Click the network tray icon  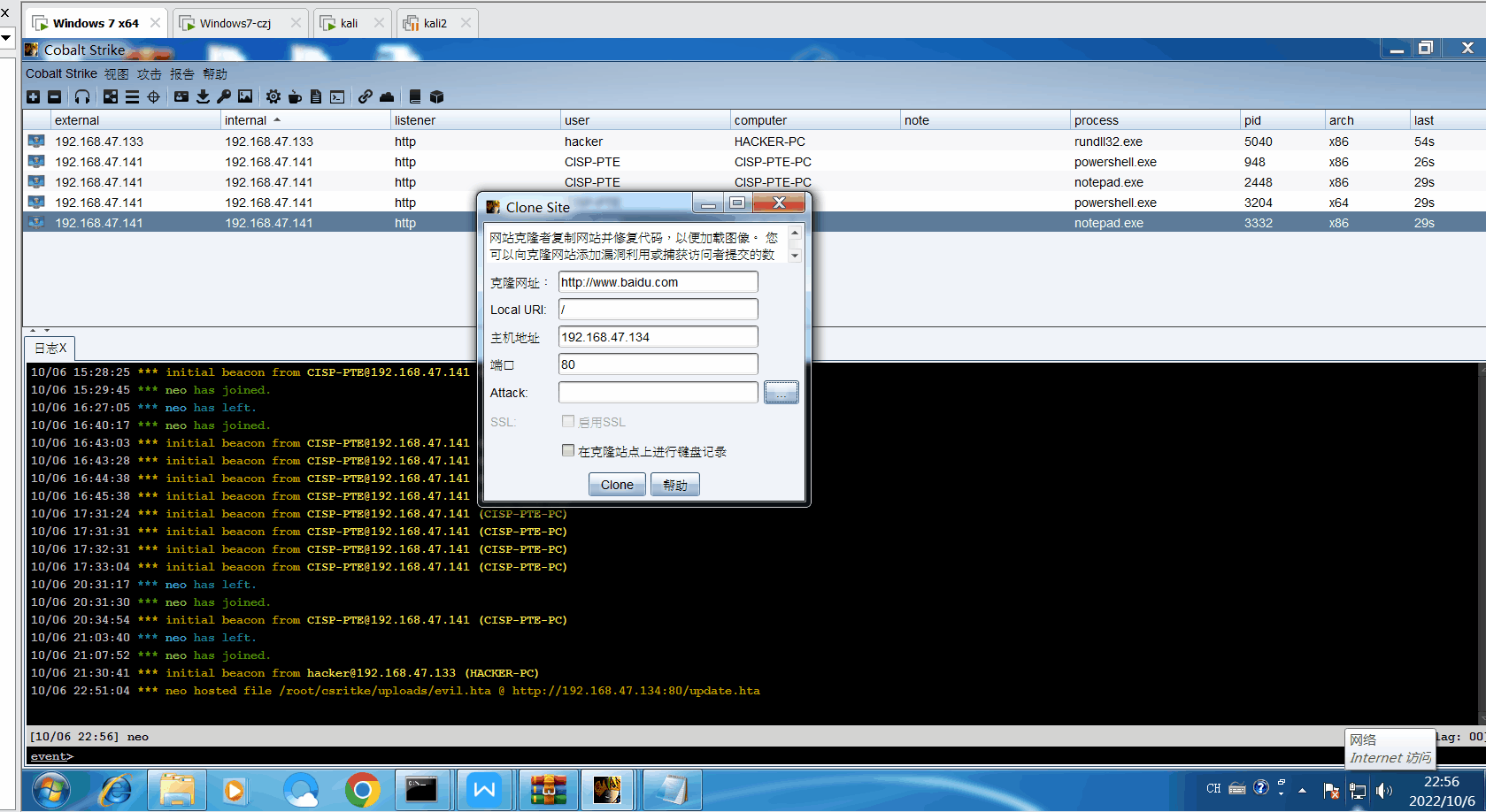tap(1357, 790)
